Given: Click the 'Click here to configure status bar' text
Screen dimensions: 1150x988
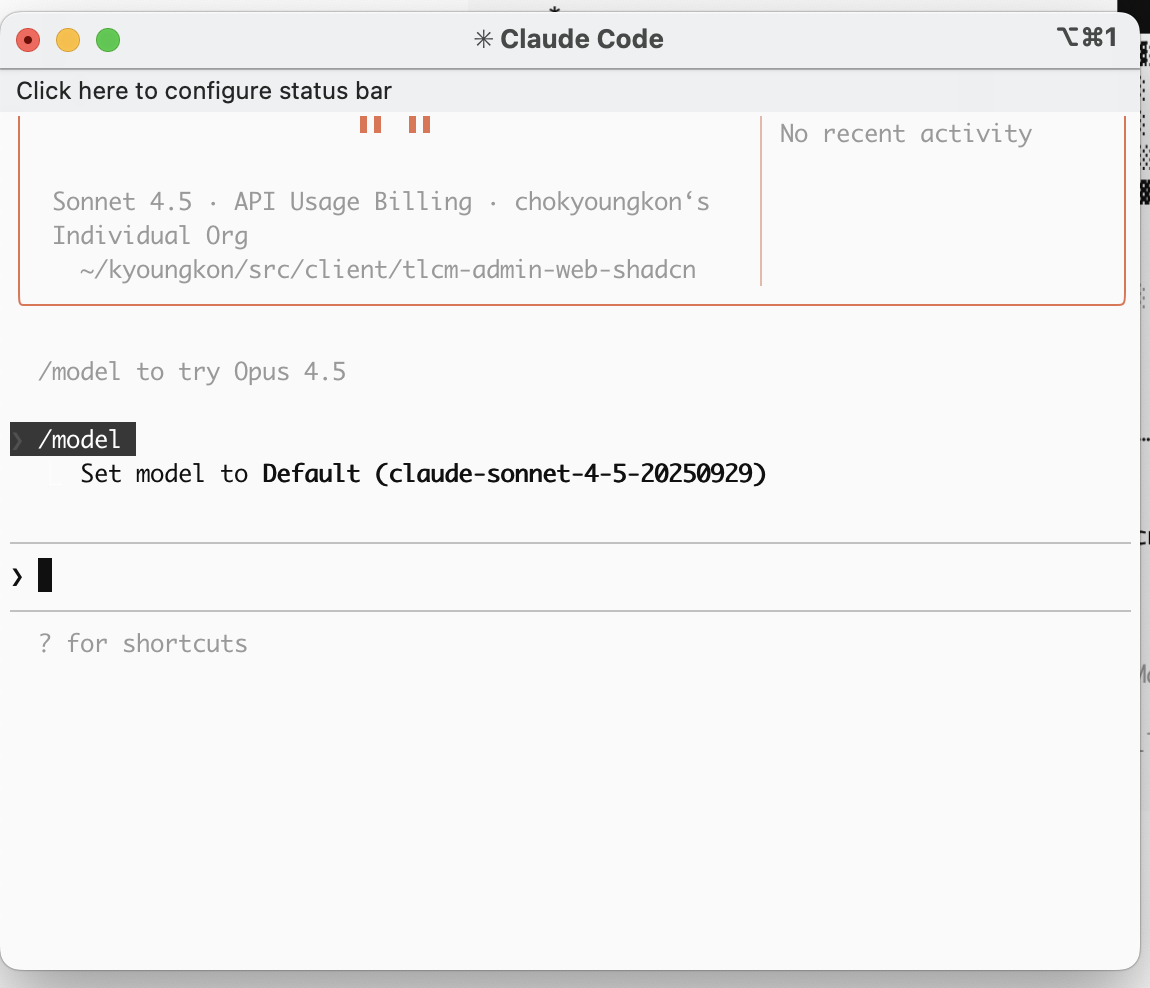Looking at the screenshot, I should (x=204, y=91).
